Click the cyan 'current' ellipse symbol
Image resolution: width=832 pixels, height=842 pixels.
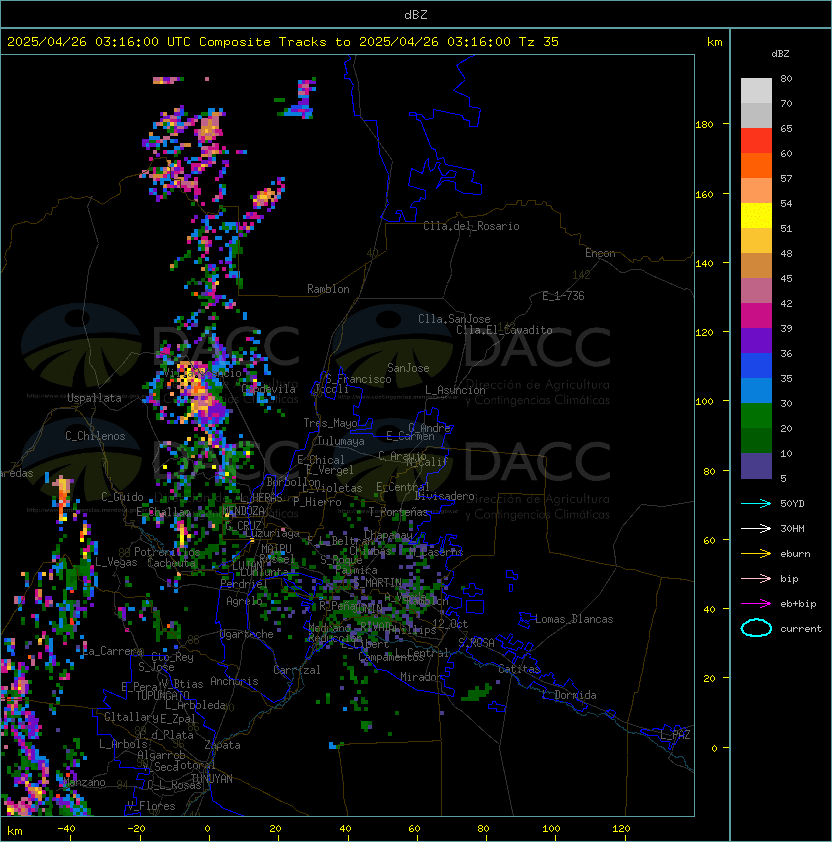pos(756,628)
